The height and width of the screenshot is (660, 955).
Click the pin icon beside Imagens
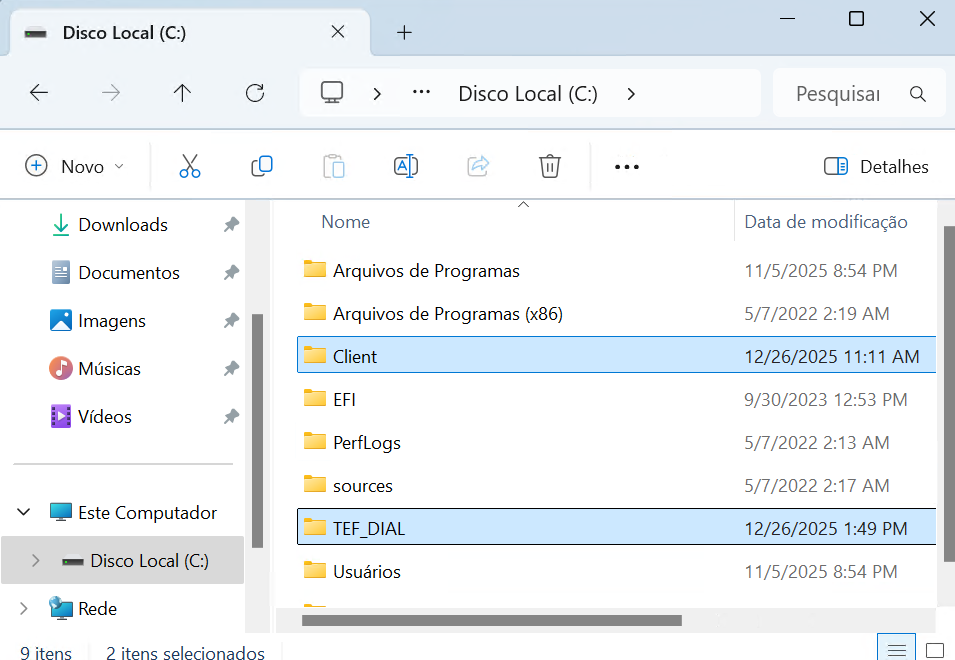pos(231,320)
